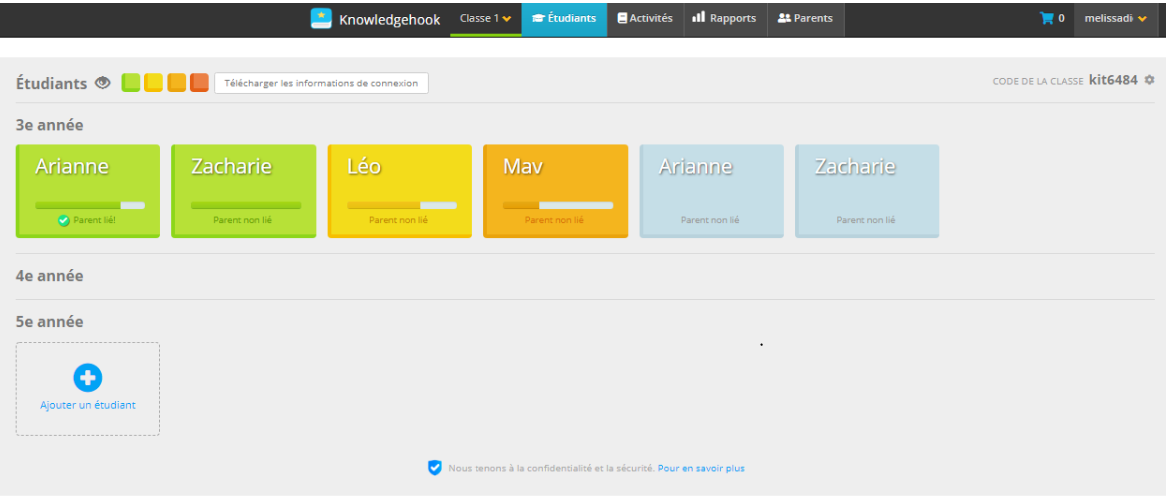Open the Parents tab

click(x=805, y=19)
